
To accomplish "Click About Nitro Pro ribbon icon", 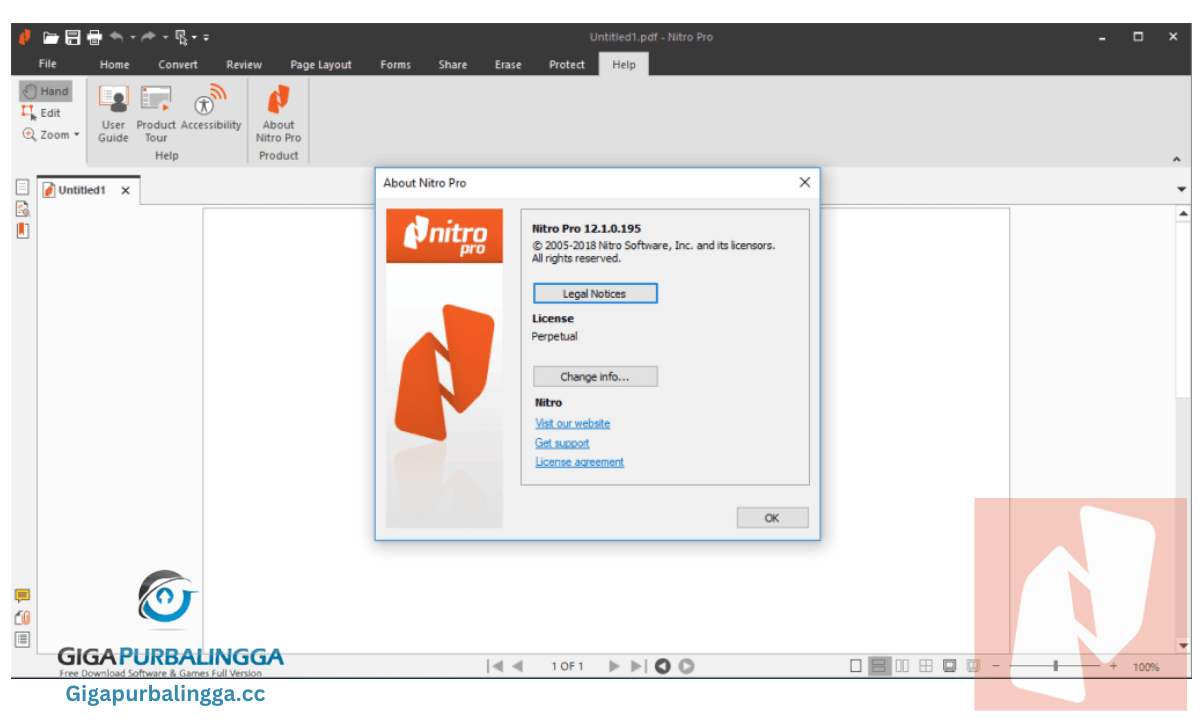I will tap(278, 114).
